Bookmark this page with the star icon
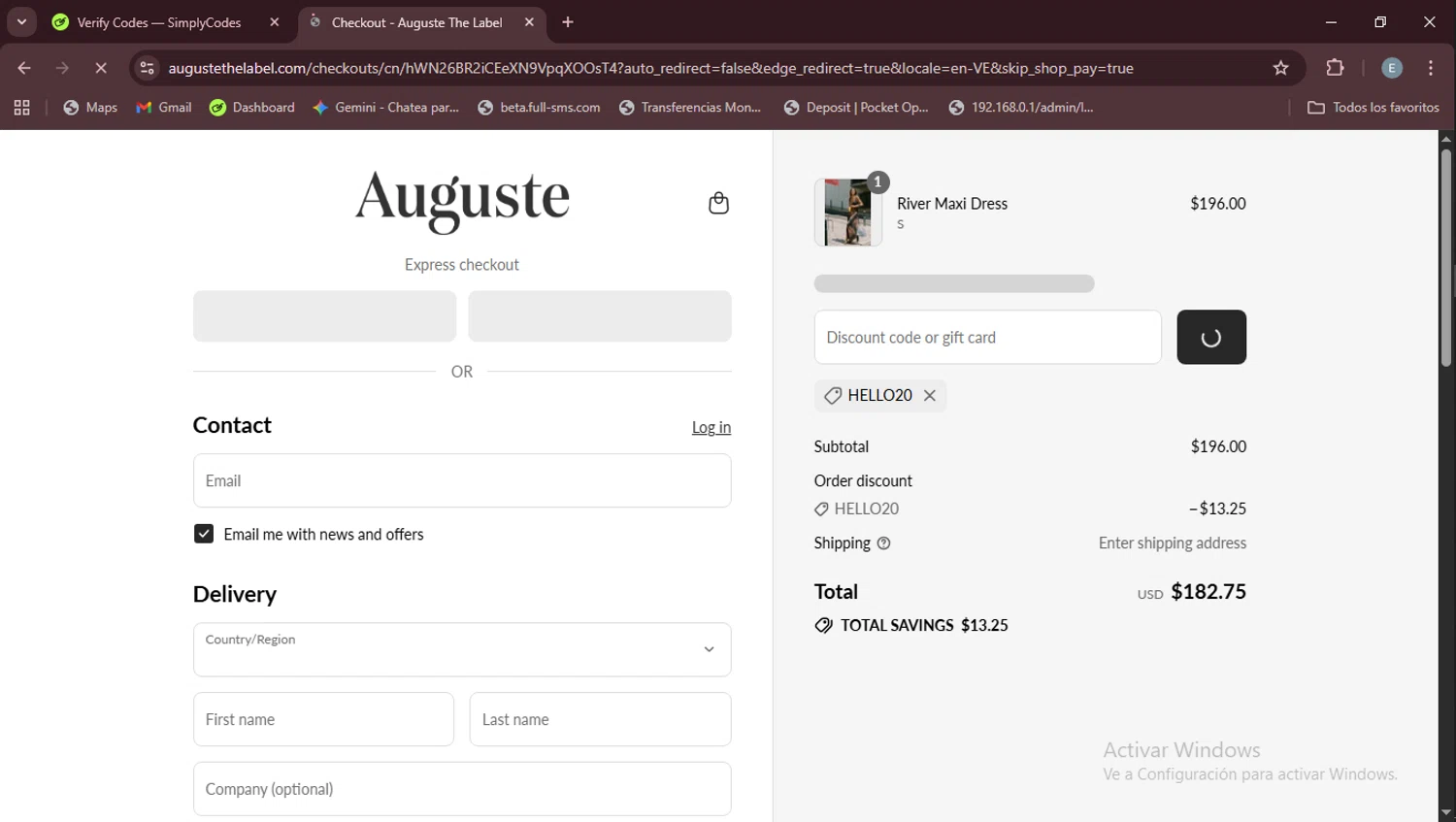The height and width of the screenshot is (822, 1456). pyautogui.click(x=1280, y=68)
